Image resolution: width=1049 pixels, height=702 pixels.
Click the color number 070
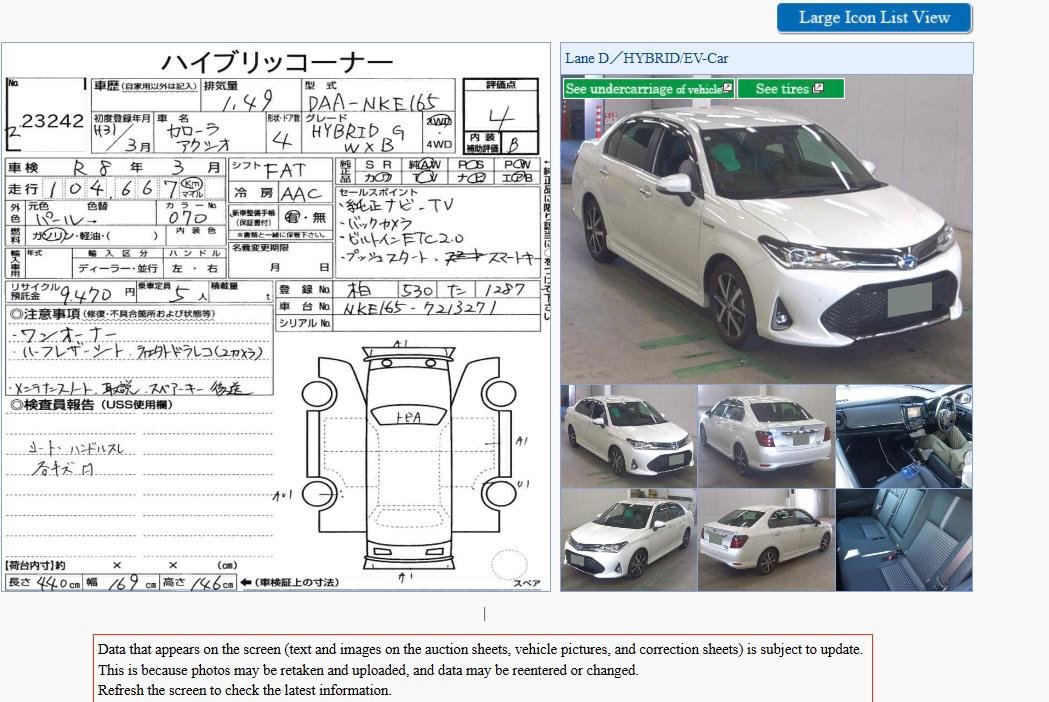(x=187, y=218)
